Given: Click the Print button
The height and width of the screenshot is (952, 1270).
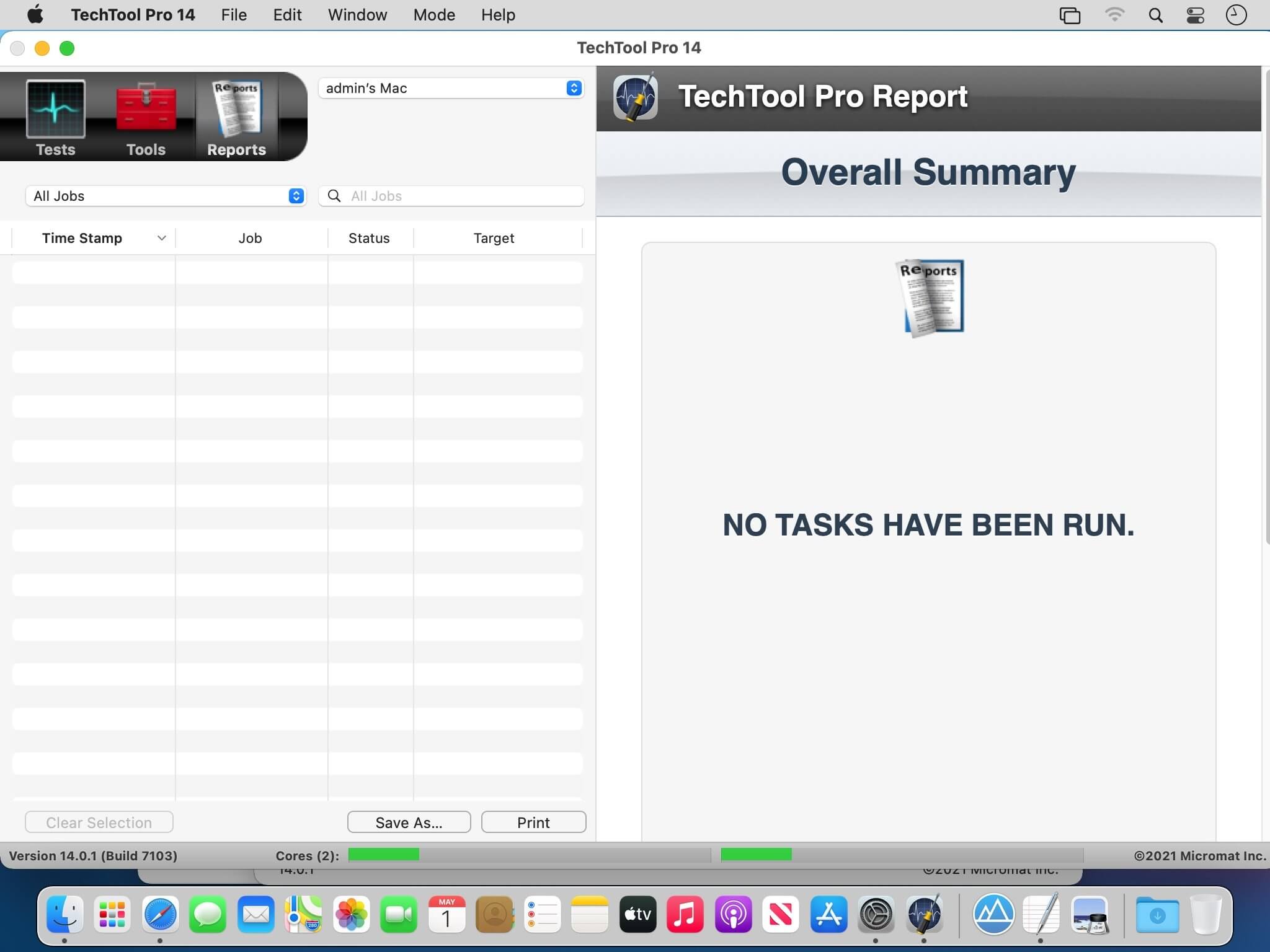Looking at the screenshot, I should [533, 822].
